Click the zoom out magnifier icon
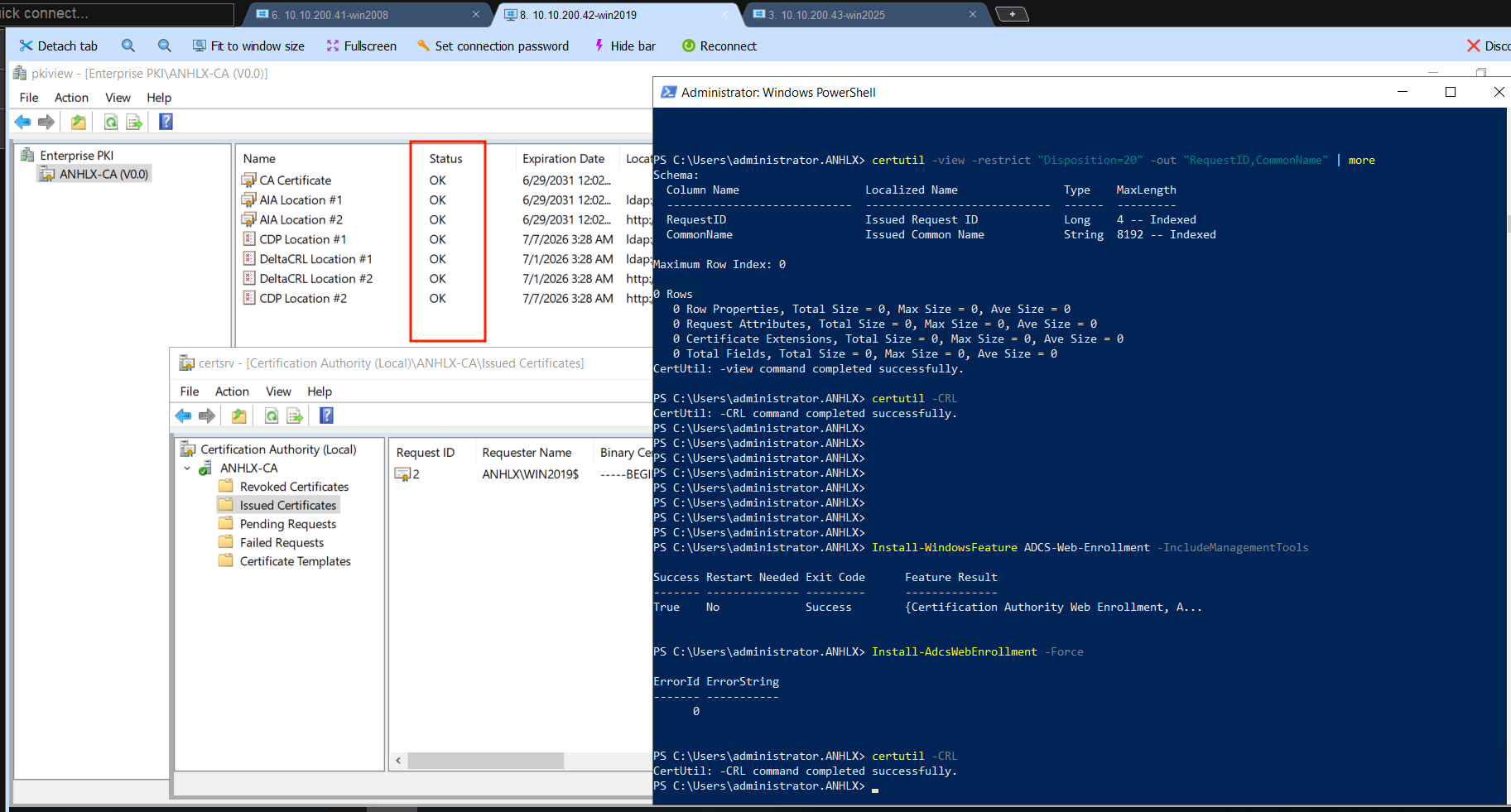The image size is (1511, 812). pos(164,46)
